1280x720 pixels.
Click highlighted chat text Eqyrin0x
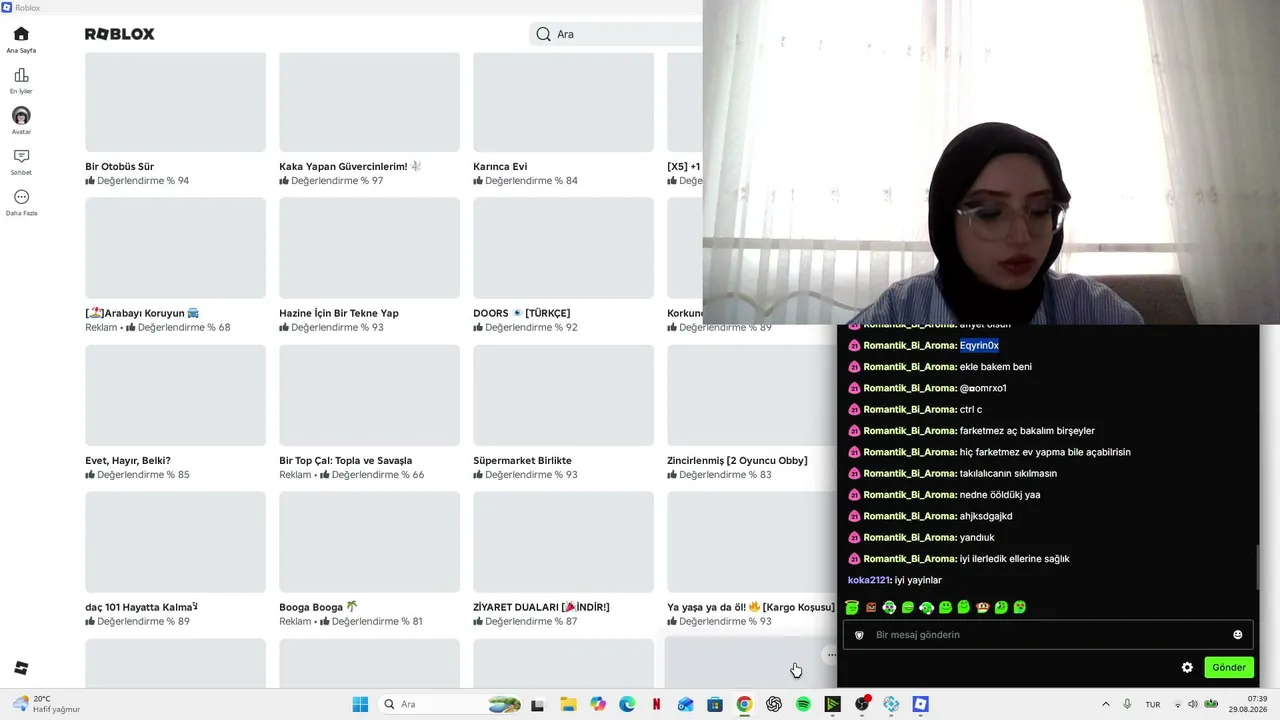click(979, 345)
